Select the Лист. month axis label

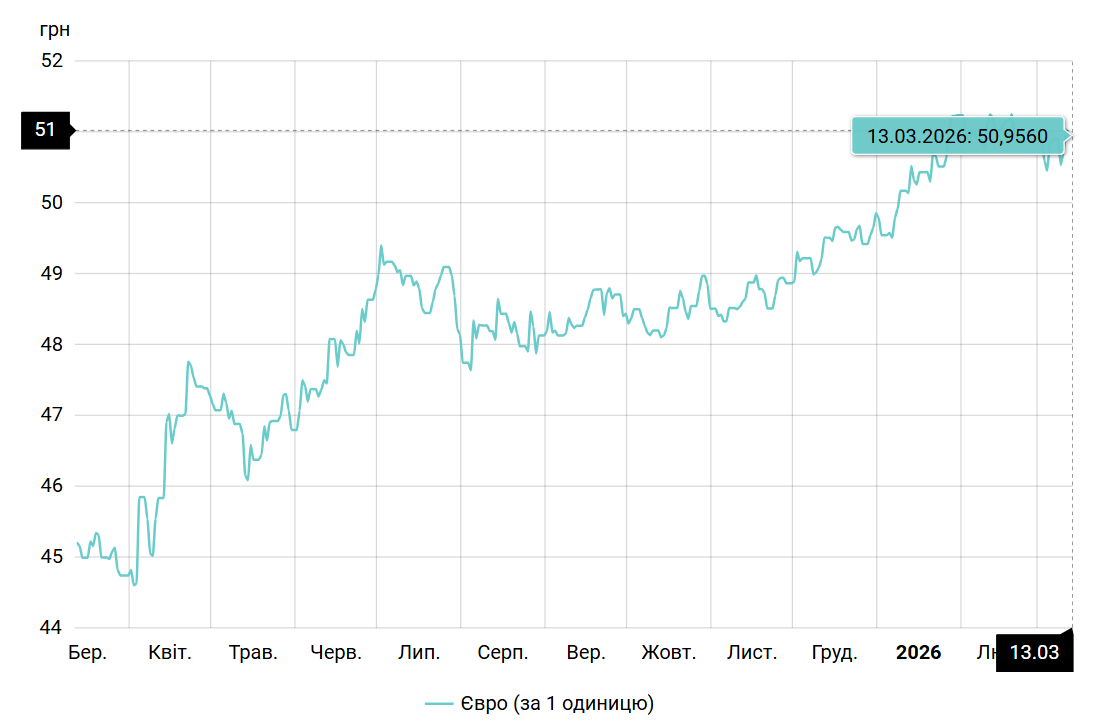pyautogui.click(x=751, y=653)
